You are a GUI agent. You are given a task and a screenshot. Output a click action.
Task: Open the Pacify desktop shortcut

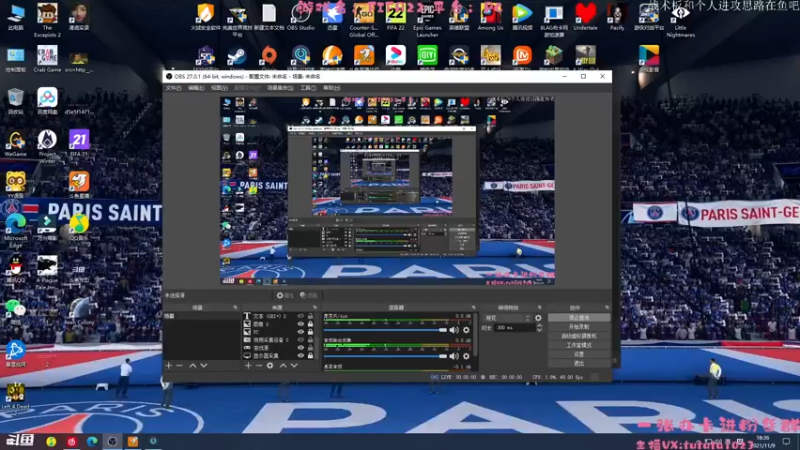[617, 17]
